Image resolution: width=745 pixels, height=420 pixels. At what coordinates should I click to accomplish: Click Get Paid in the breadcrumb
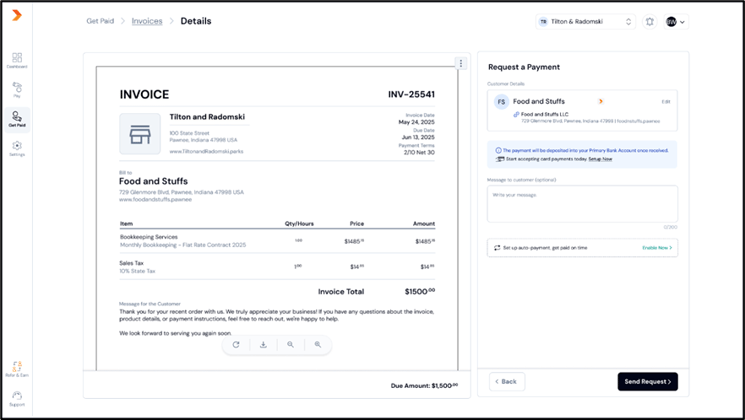99,21
